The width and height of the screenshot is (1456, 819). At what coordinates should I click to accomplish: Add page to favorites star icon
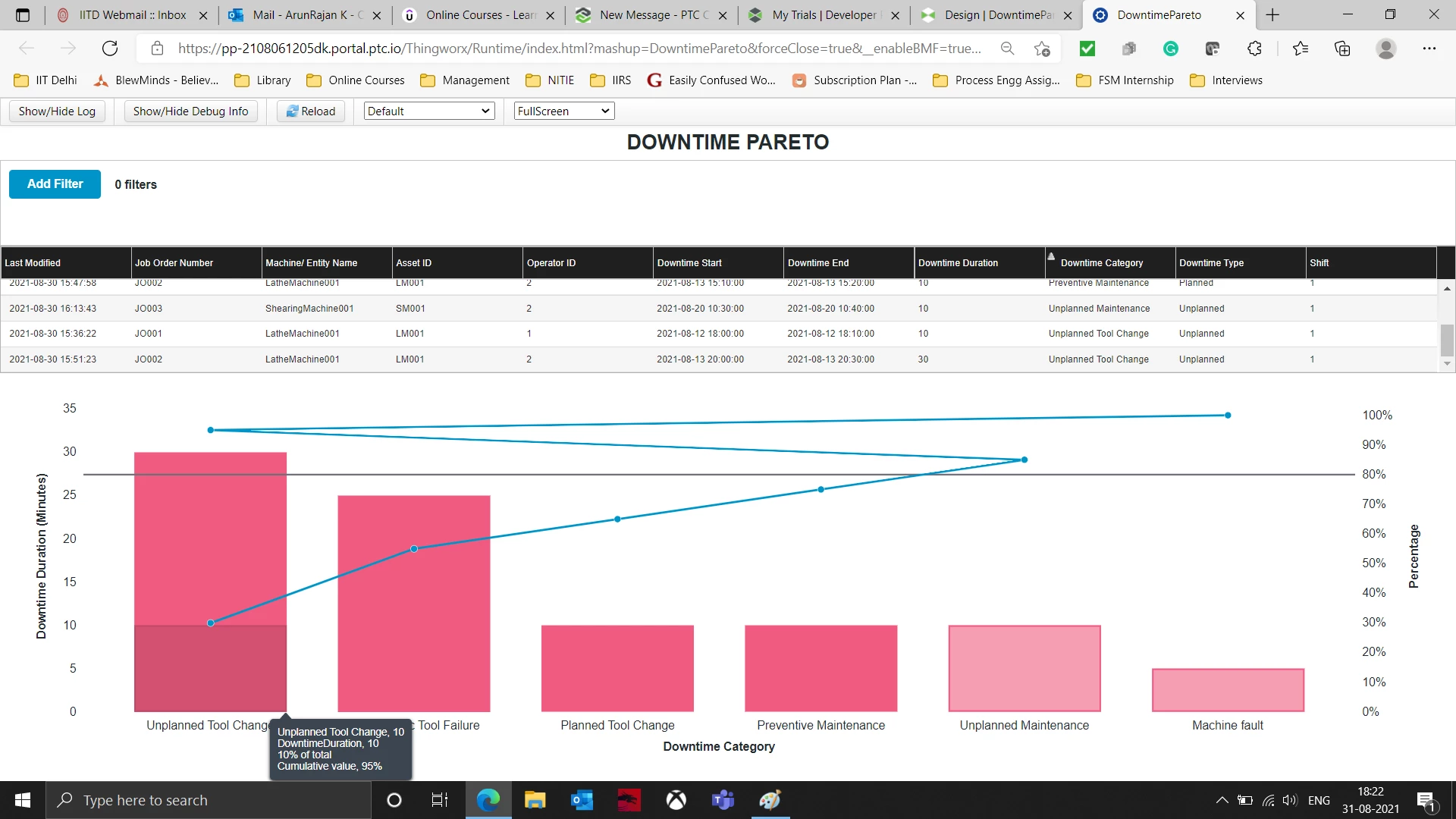tap(1042, 49)
